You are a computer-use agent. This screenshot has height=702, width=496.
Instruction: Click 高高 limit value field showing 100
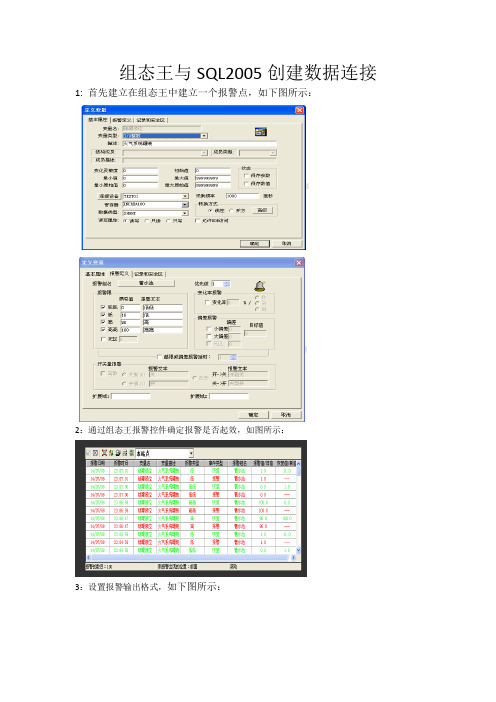130,330
